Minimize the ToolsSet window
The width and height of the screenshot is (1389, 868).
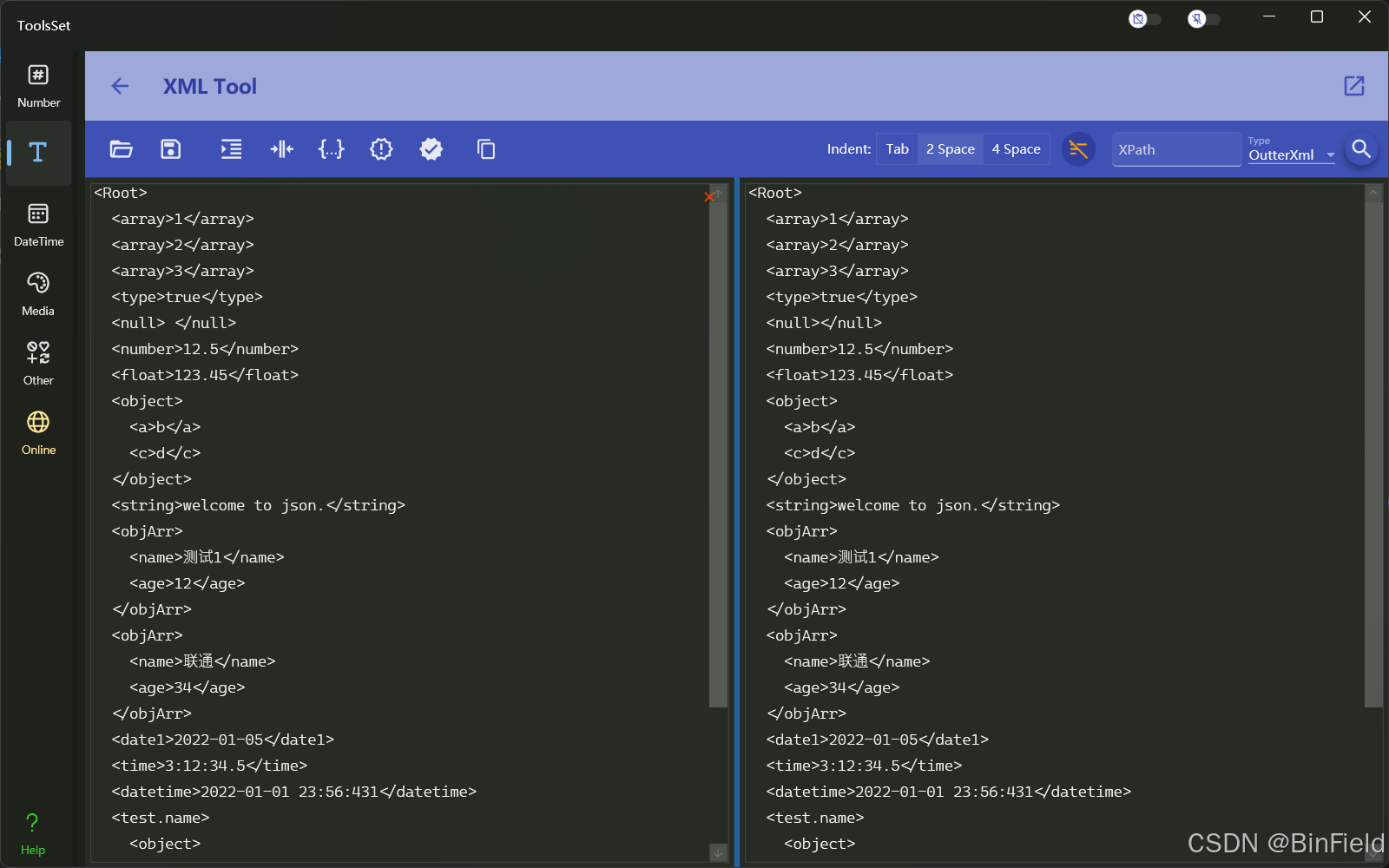1269,17
